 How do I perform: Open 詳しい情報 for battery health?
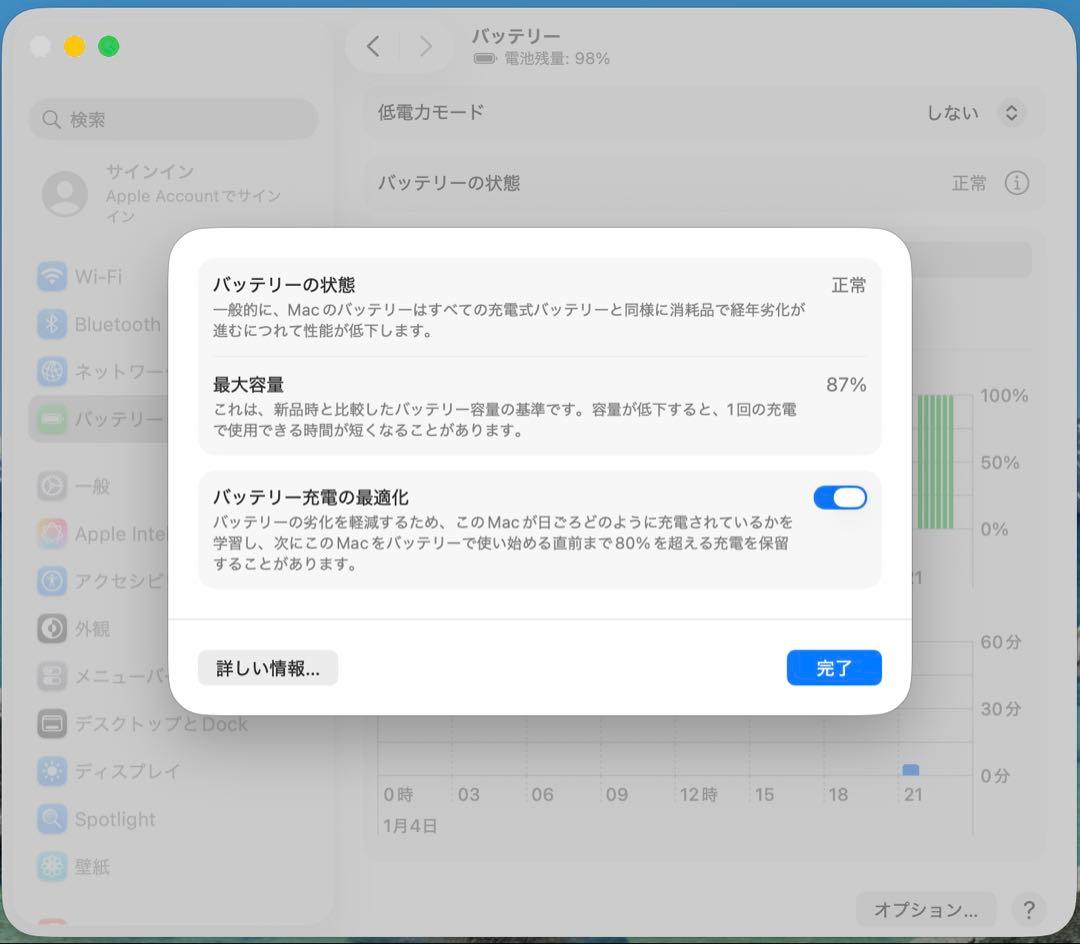pyautogui.click(x=267, y=667)
